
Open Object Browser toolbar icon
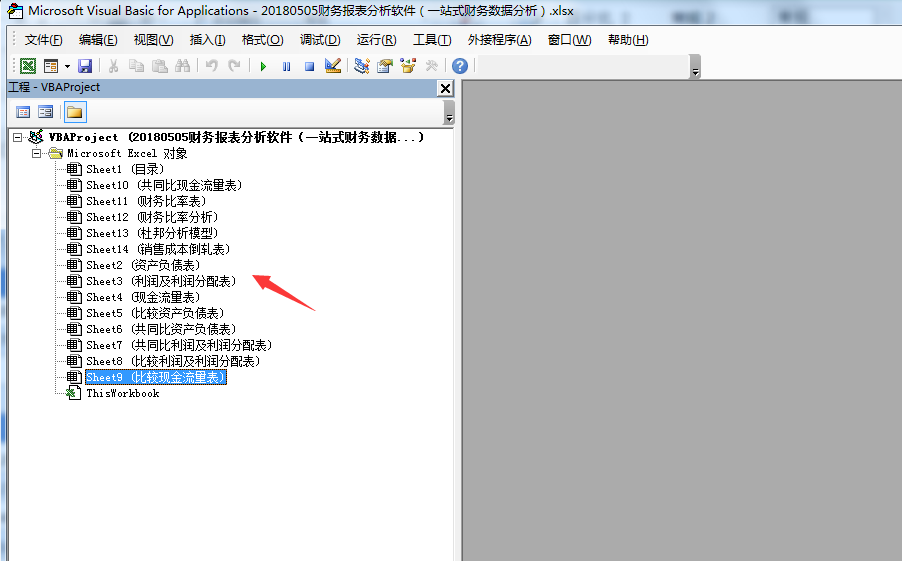pos(408,66)
